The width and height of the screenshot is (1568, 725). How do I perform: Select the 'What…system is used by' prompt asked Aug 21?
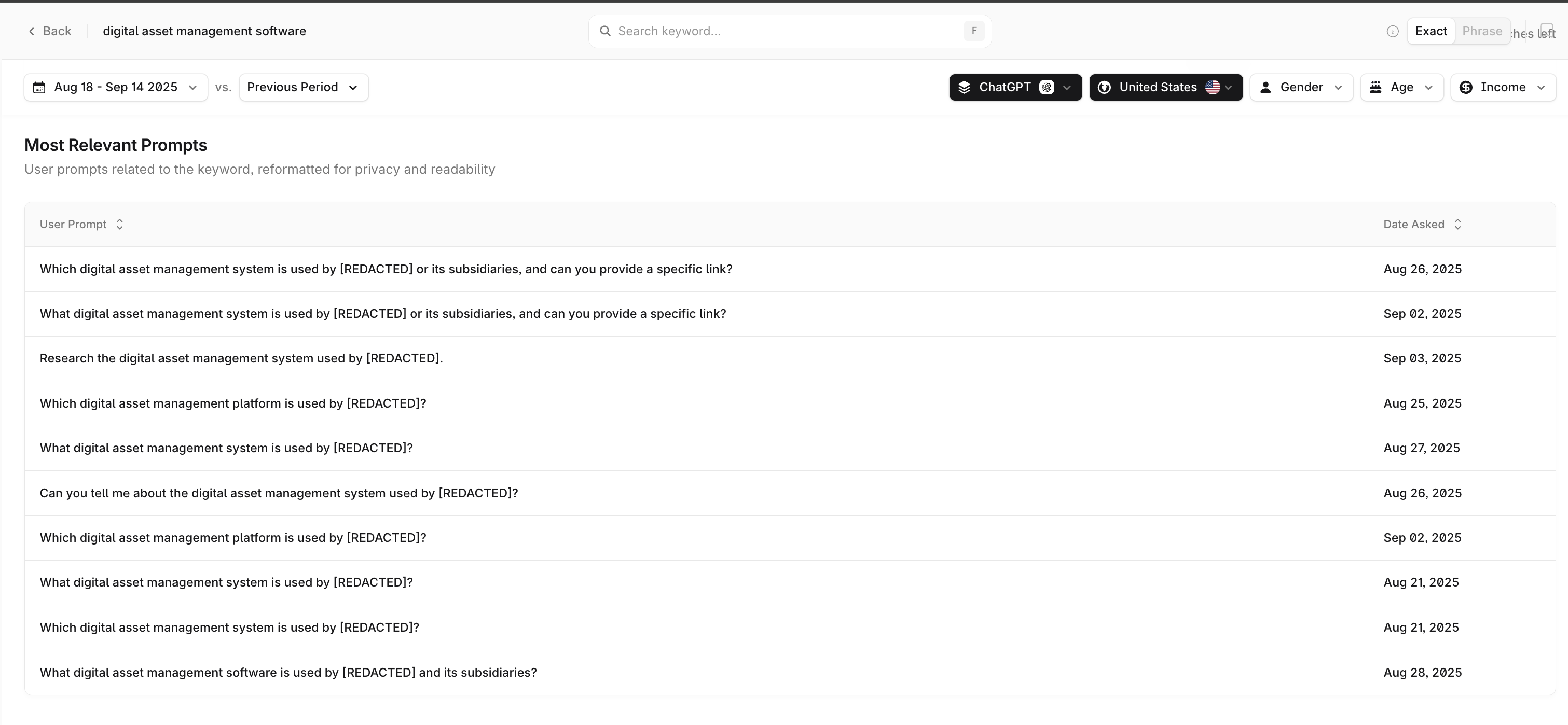tap(790, 583)
